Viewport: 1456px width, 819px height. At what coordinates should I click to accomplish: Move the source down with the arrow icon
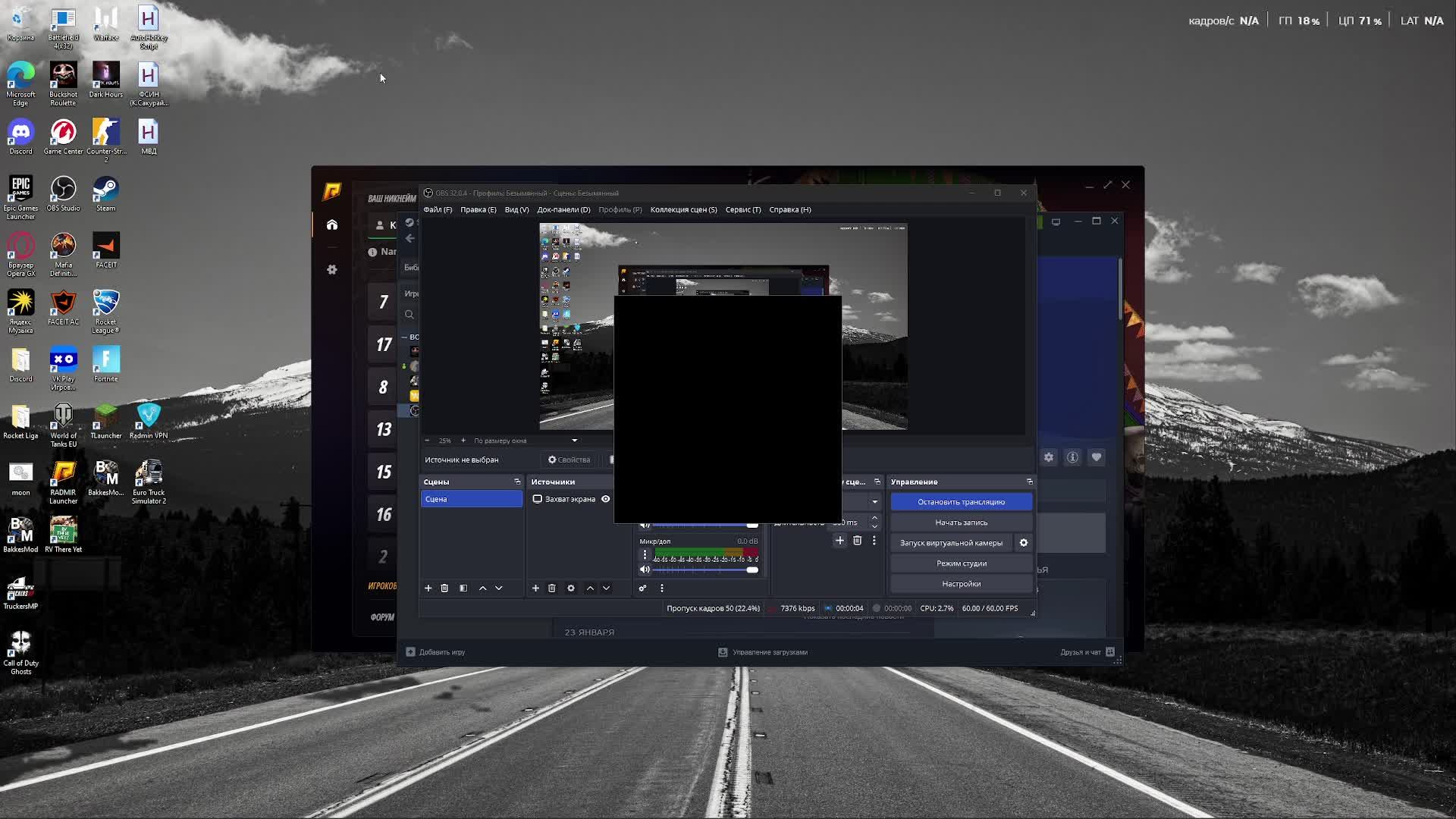tap(606, 588)
